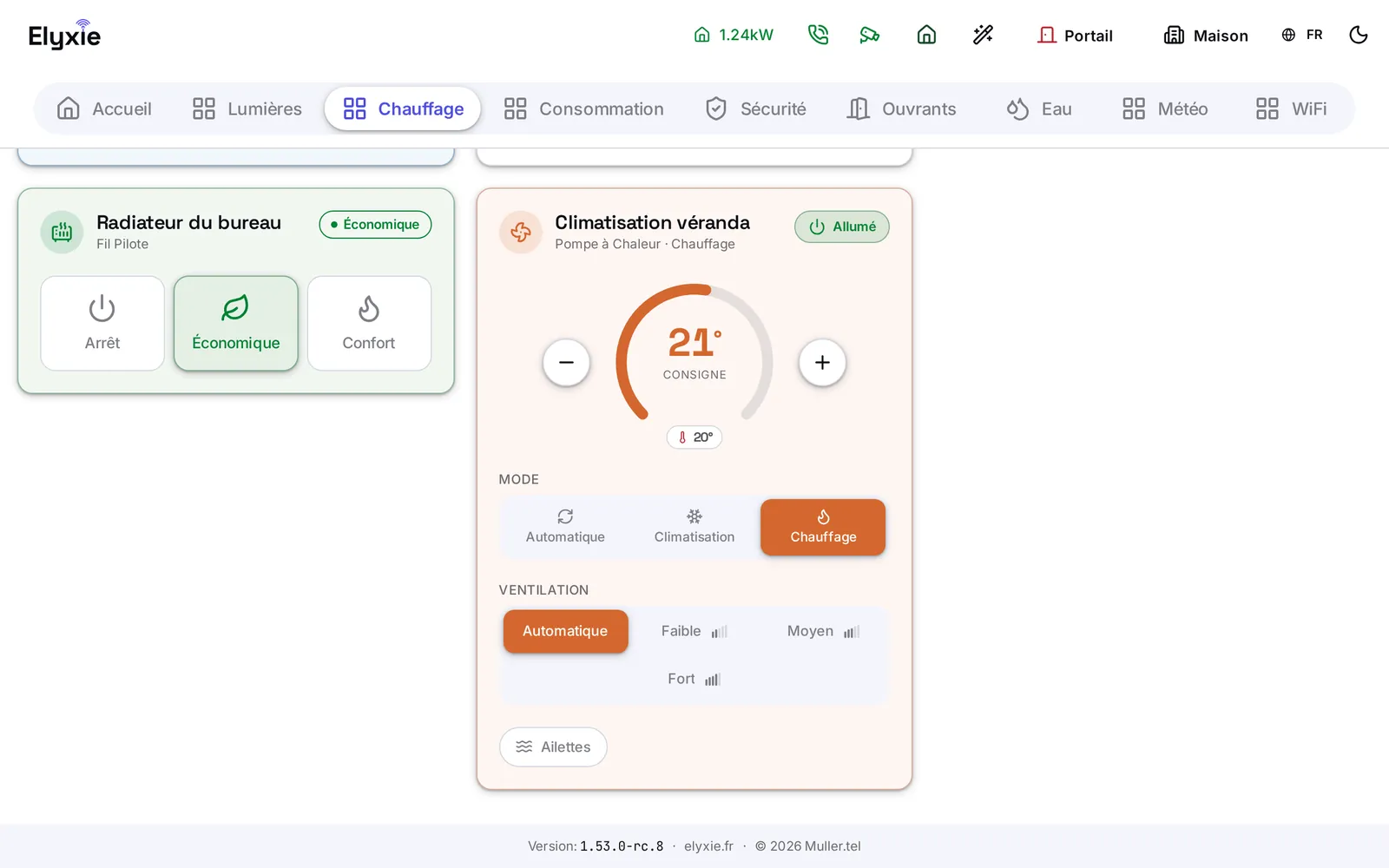Screen dimensions: 1389x868
Task: Set ventilation to Faible
Action: (694, 631)
